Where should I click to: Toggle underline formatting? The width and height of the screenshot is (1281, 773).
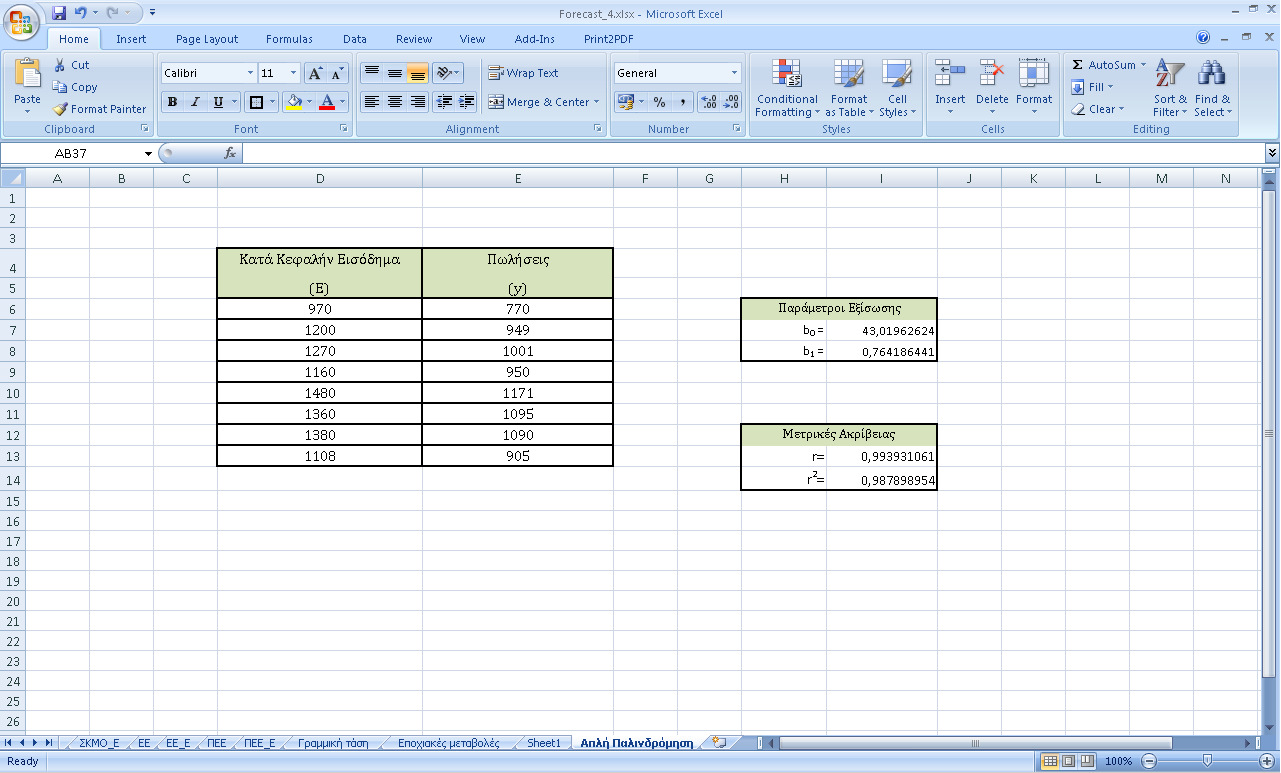coord(218,102)
